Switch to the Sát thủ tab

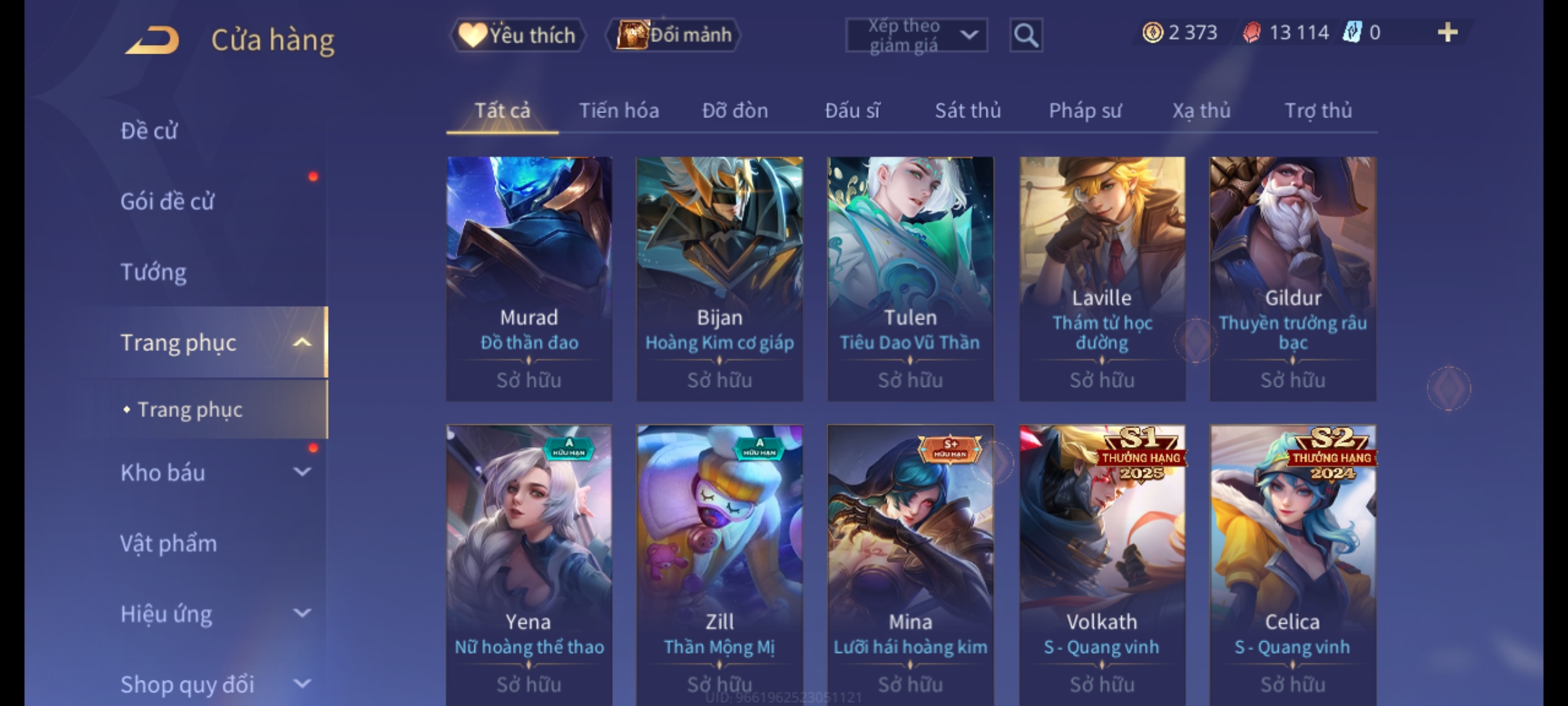coord(968,110)
